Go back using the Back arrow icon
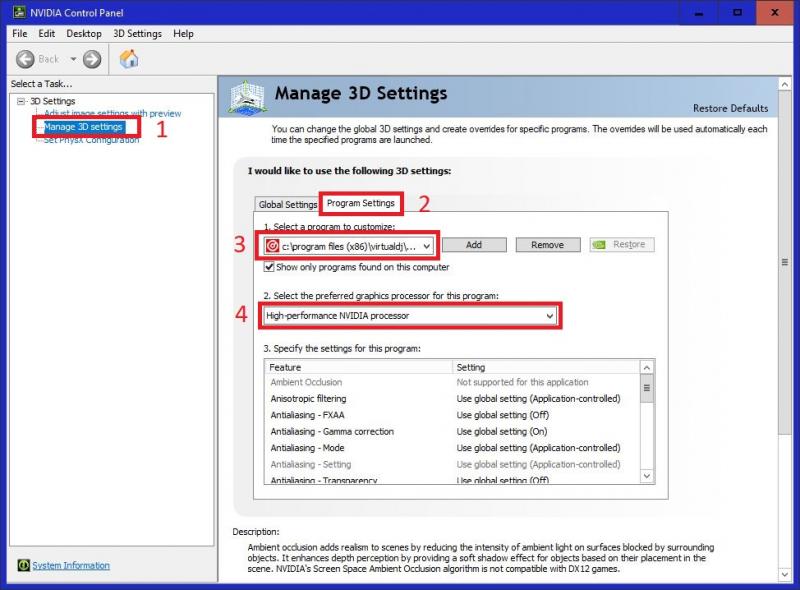800x590 pixels. point(24,59)
